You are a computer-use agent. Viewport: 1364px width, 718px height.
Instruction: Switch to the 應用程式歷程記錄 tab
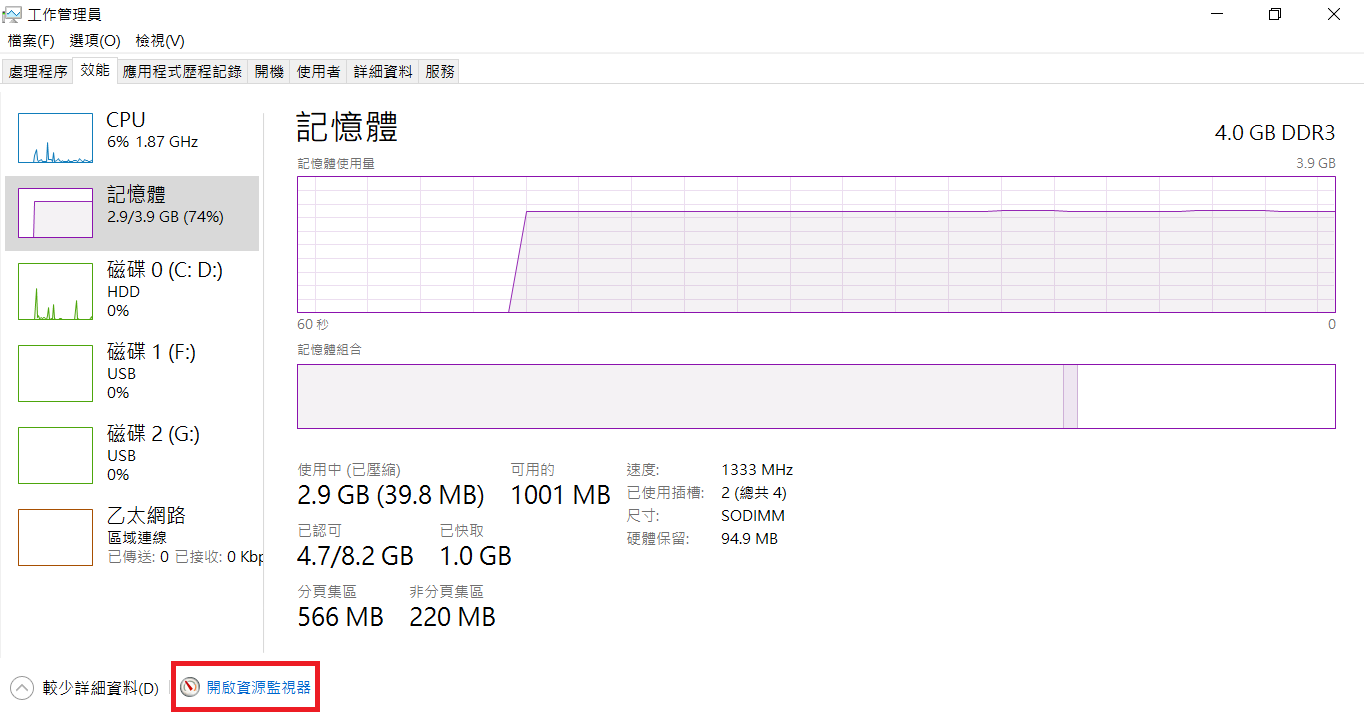tap(182, 72)
